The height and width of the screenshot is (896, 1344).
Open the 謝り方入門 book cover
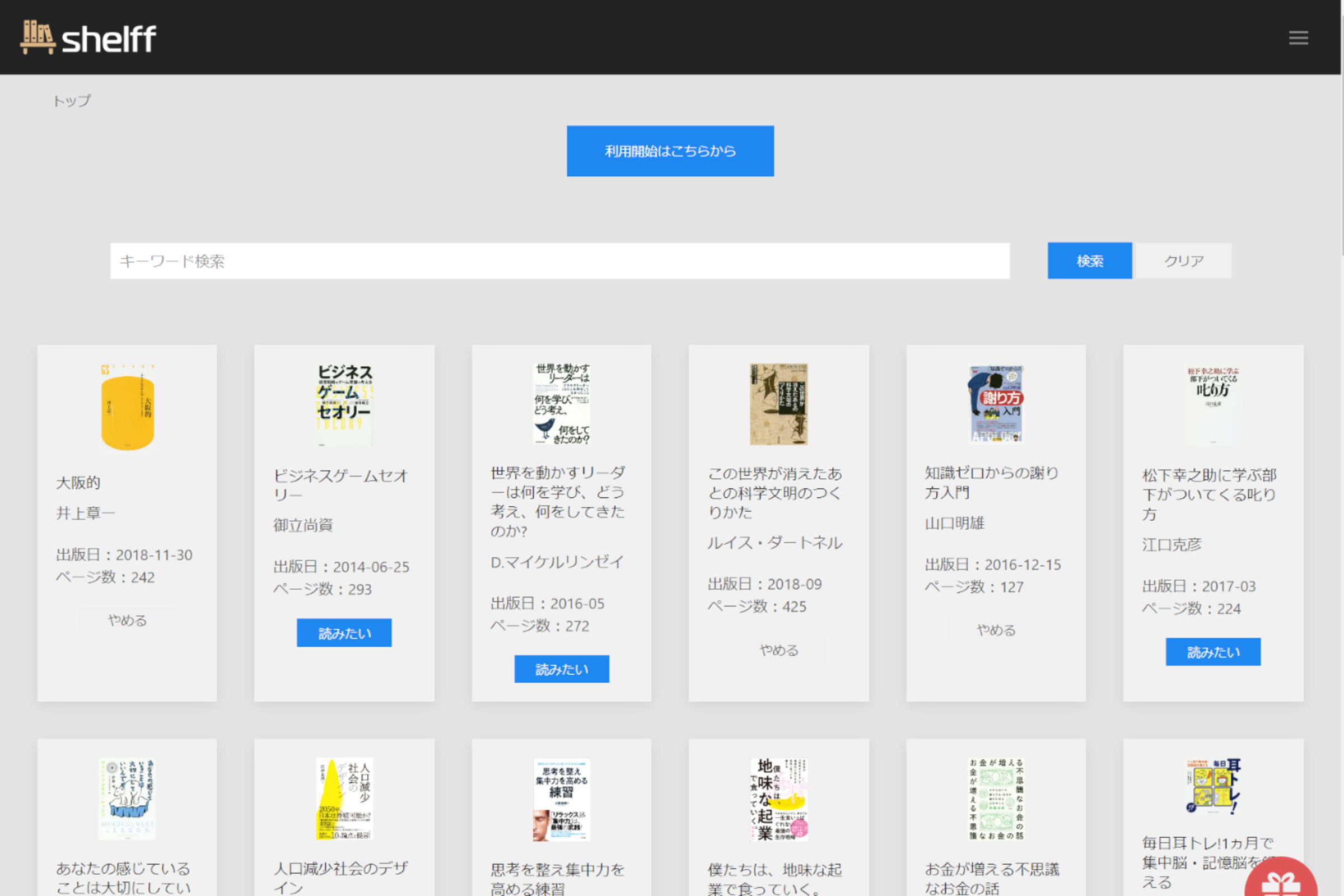(x=996, y=403)
